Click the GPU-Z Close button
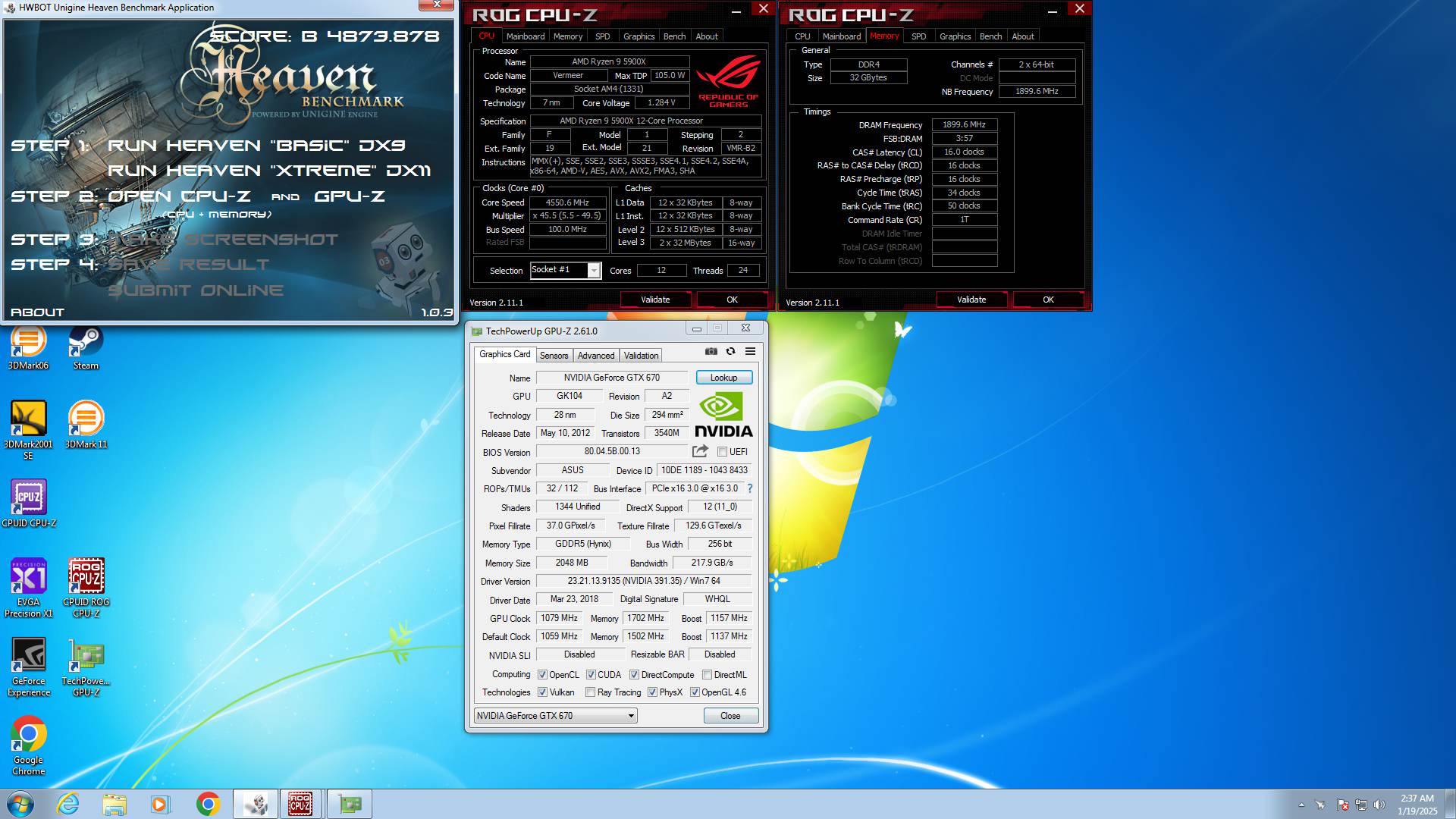This screenshot has height=819, width=1456. click(730, 716)
